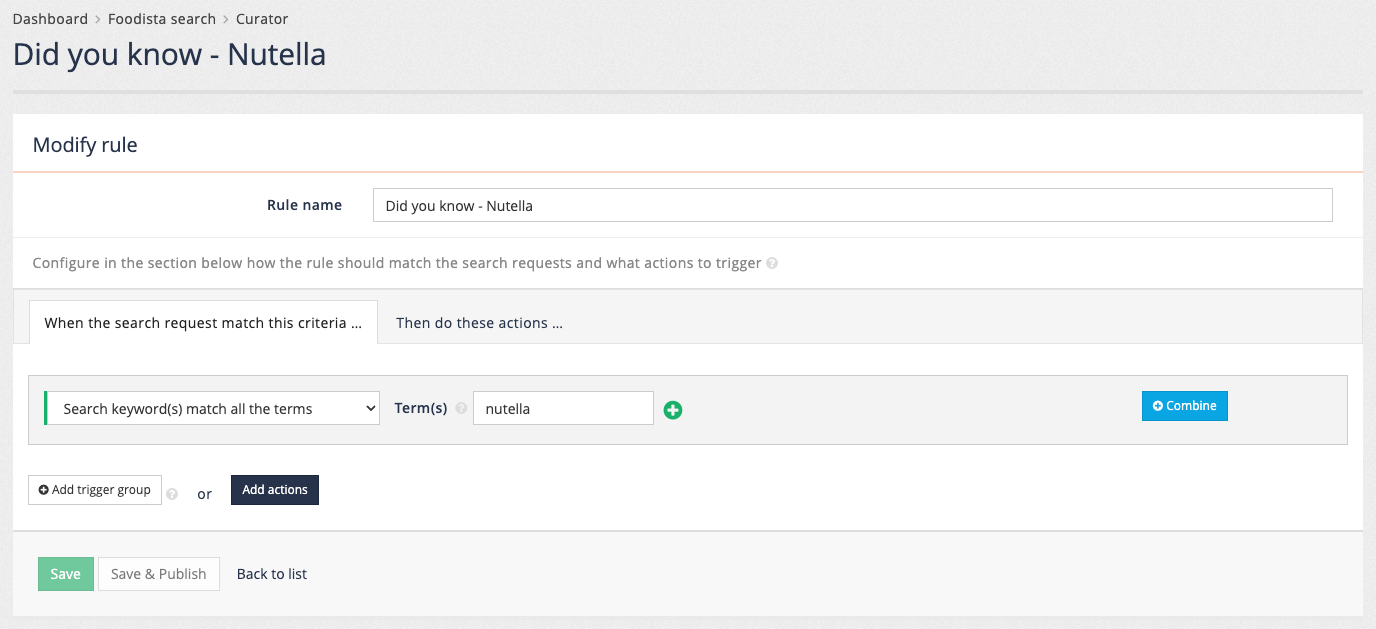This screenshot has width=1376, height=629.
Task: Open the match criteria dropdown
Action: 211,408
